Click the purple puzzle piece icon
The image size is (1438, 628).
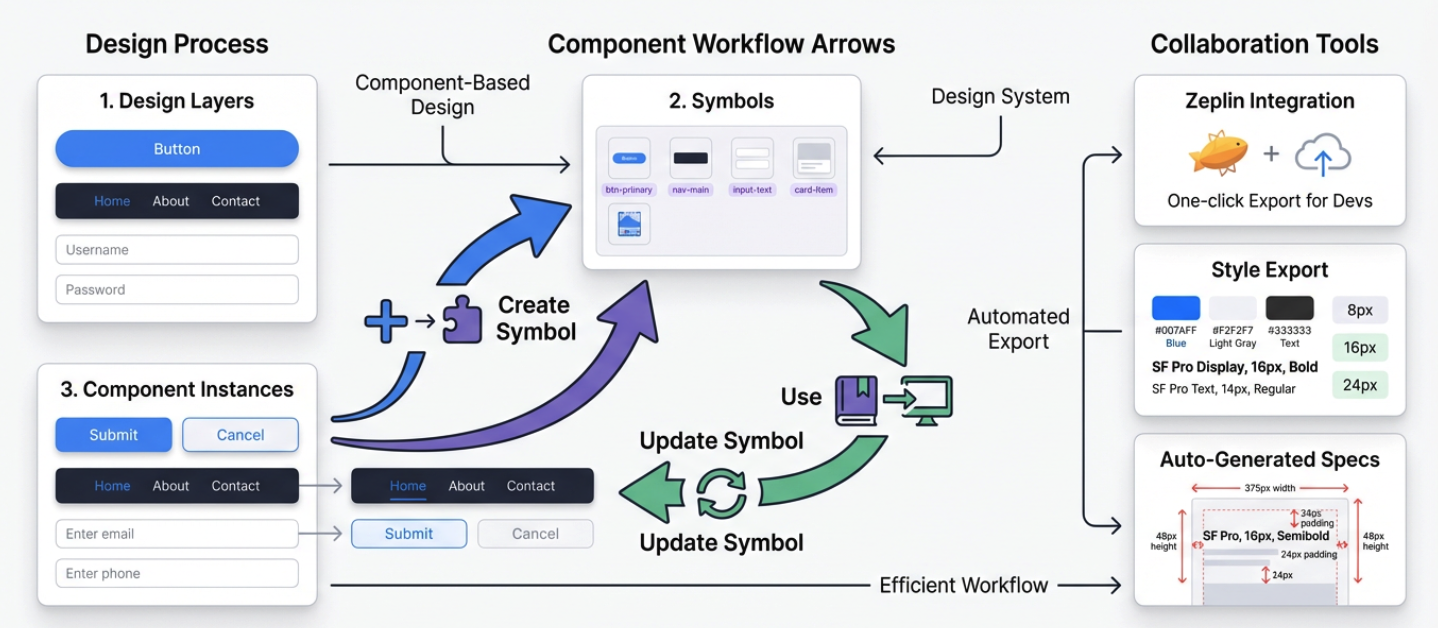461,320
